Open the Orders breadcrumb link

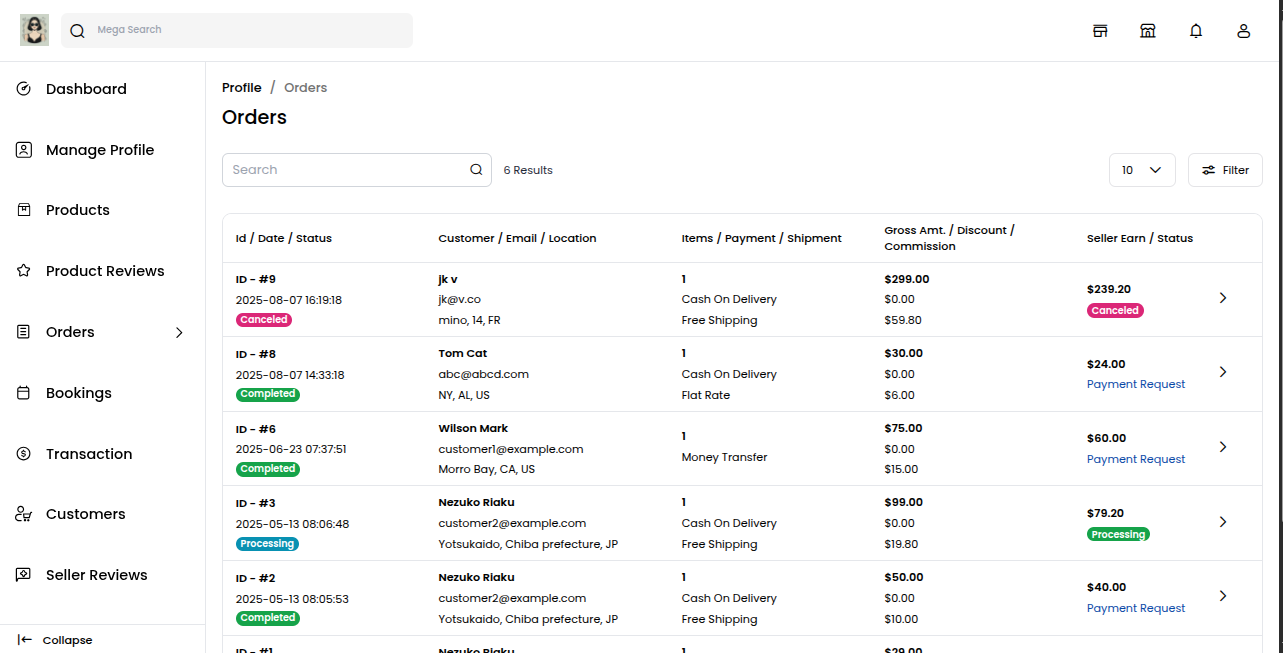tap(305, 87)
